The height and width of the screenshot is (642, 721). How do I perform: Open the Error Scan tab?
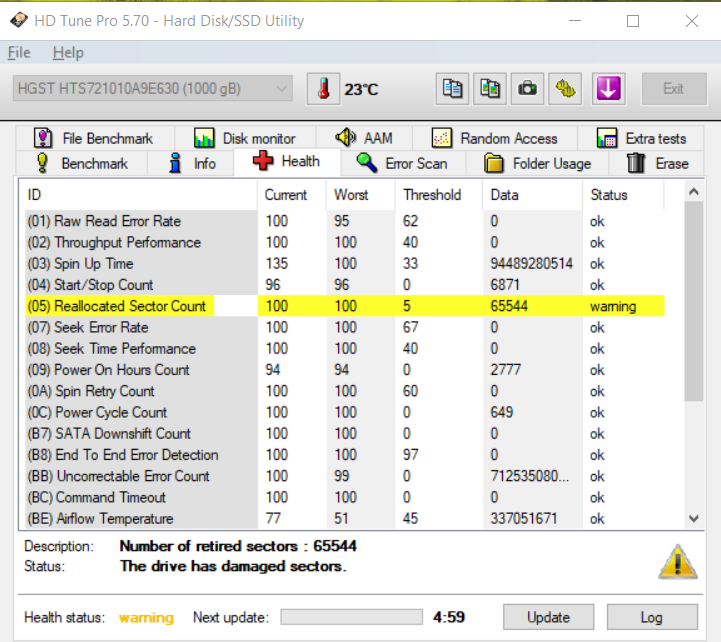tap(403, 163)
